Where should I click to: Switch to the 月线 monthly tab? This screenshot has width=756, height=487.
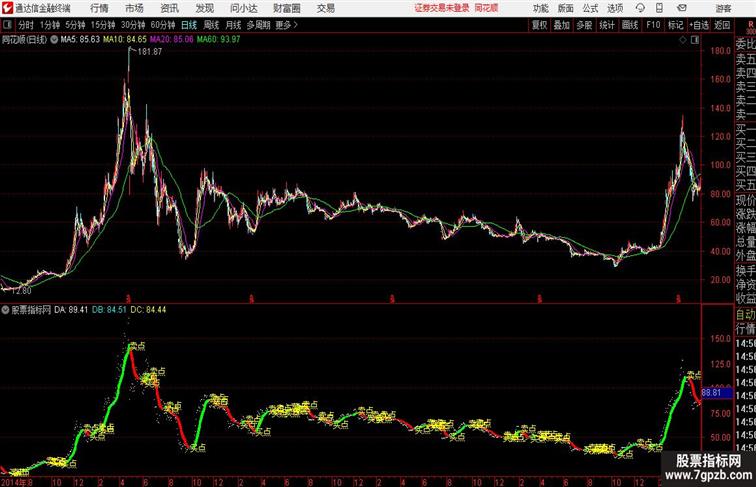click(233, 25)
